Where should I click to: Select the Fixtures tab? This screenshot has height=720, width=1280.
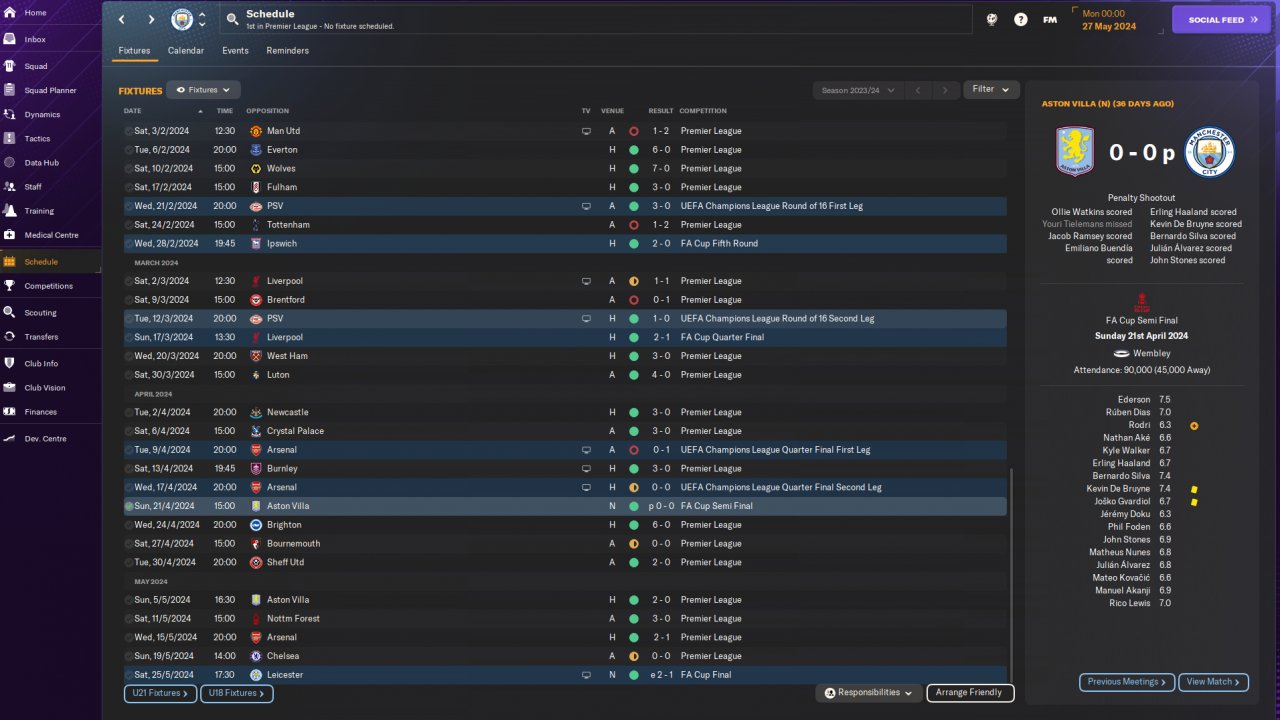coord(134,51)
